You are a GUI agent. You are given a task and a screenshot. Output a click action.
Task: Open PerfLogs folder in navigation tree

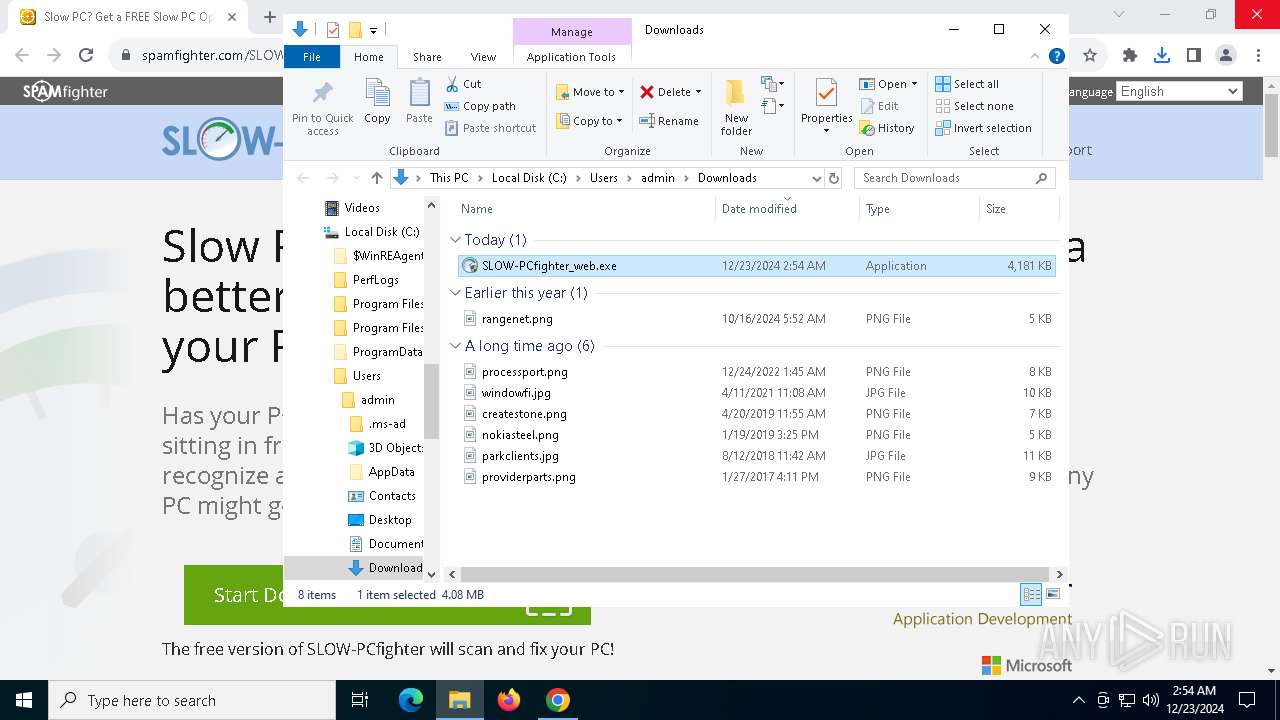tap(375, 280)
